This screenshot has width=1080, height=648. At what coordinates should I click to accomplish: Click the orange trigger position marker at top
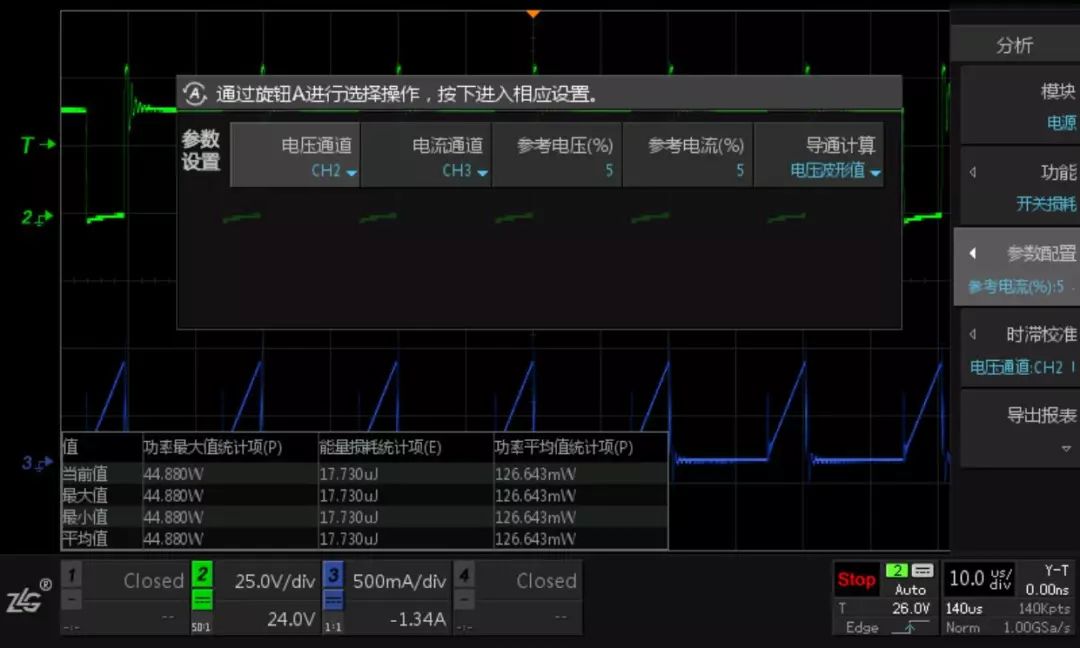pos(532,14)
